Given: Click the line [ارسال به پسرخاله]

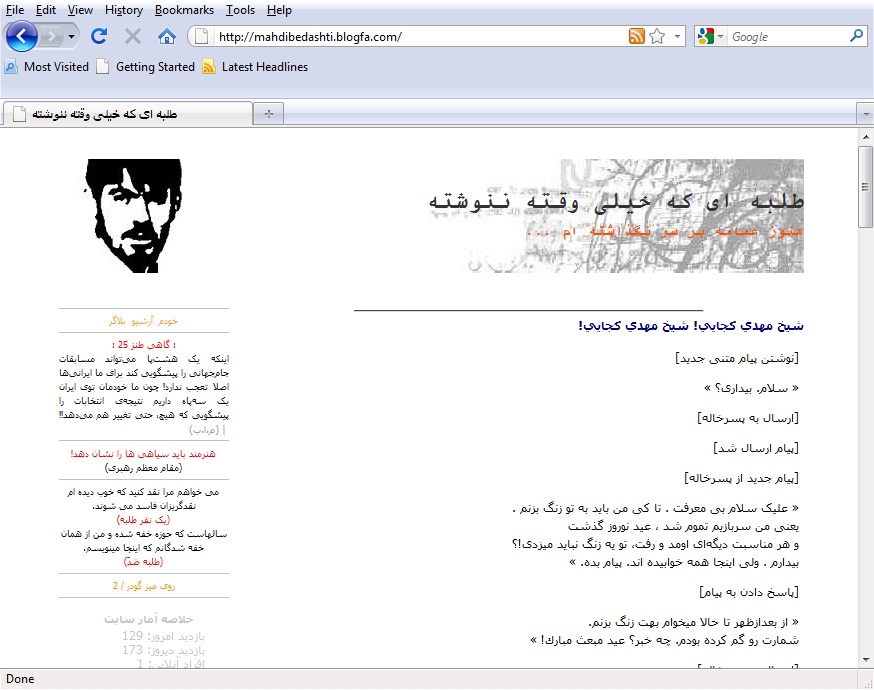Looking at the screenshot, I should pos(748,418).
